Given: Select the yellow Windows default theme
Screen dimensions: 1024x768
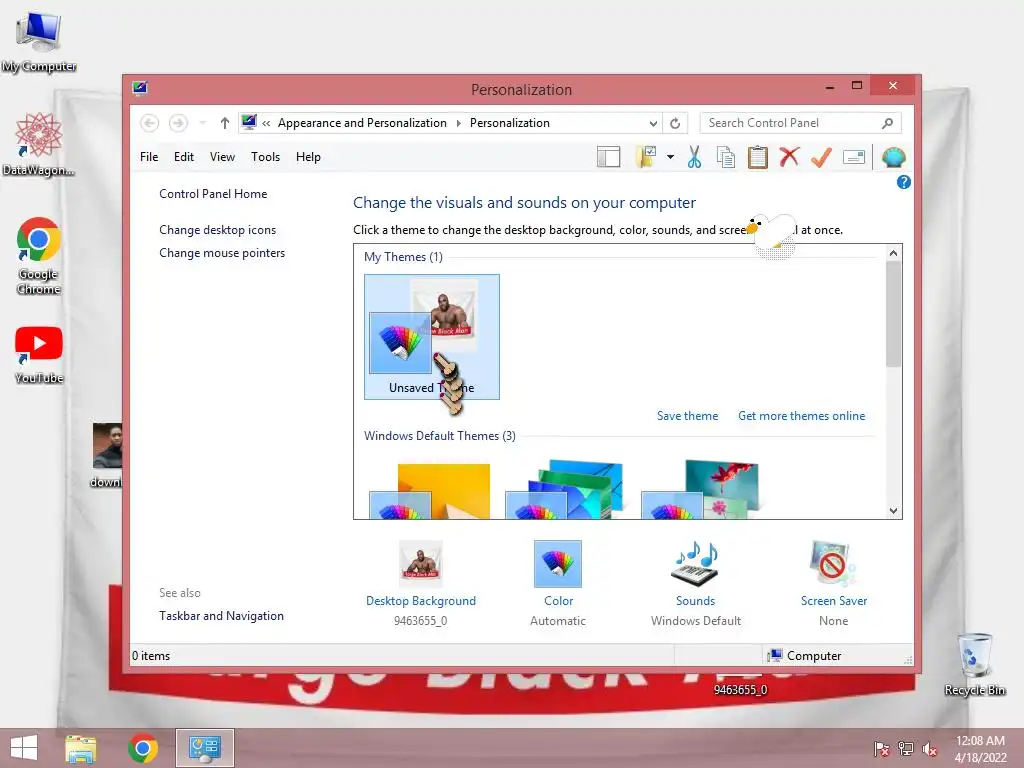Looking at the screenshot, I should (x=430, y=491).
